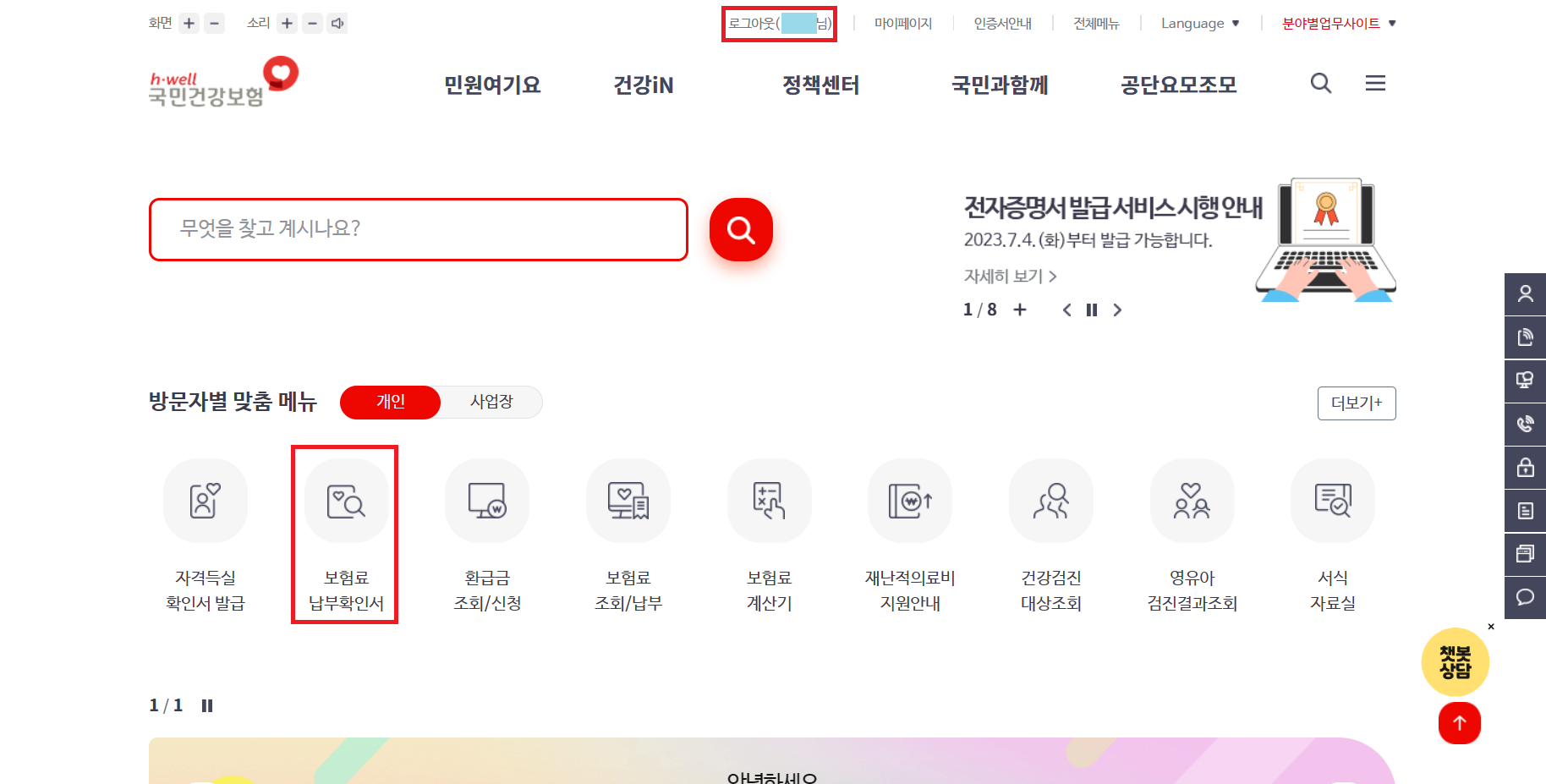Click the sidebar person profile icon
The width and height of the screenshot is (1546, 784).
point(1525,294)
